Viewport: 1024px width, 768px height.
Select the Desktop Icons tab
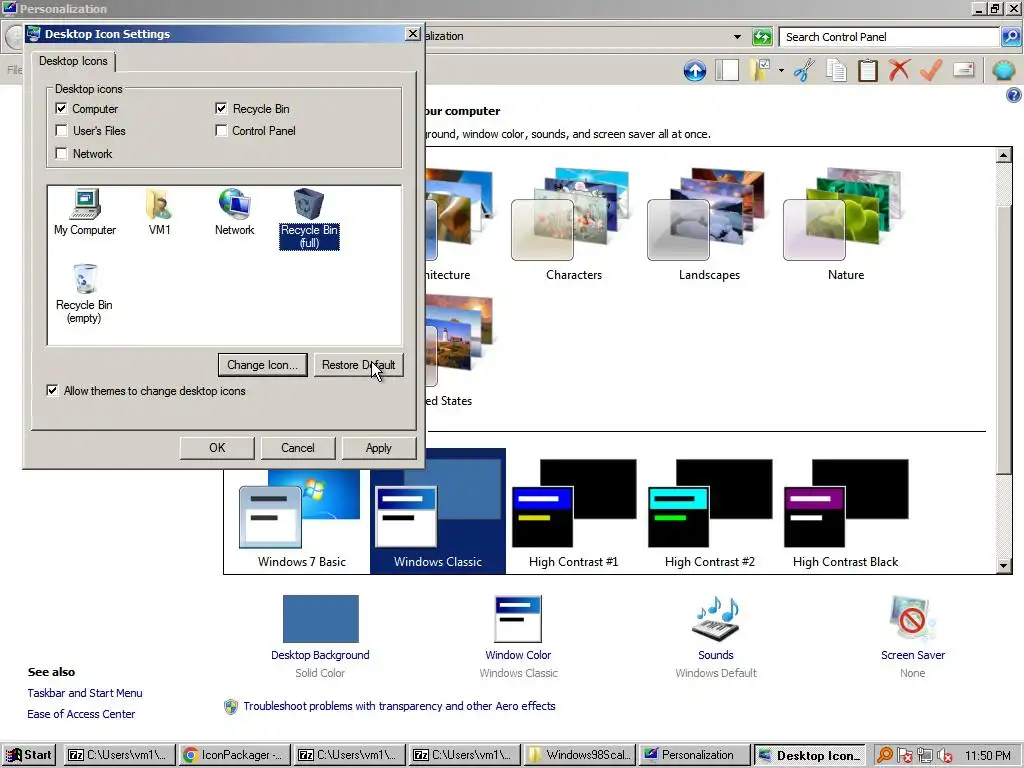pos(73,61)
